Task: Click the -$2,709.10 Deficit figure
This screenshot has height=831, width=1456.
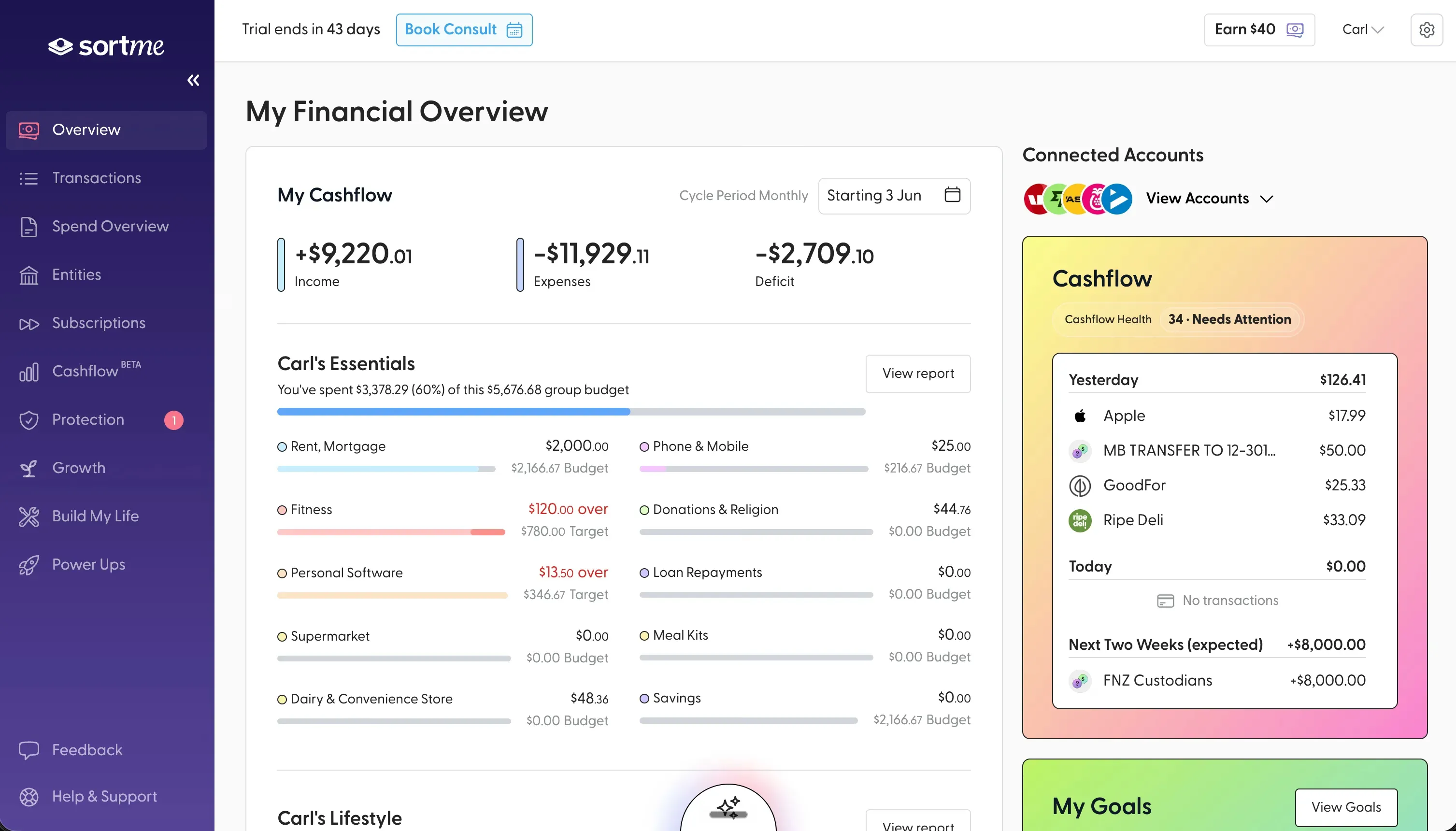Action: click(814, 254)
